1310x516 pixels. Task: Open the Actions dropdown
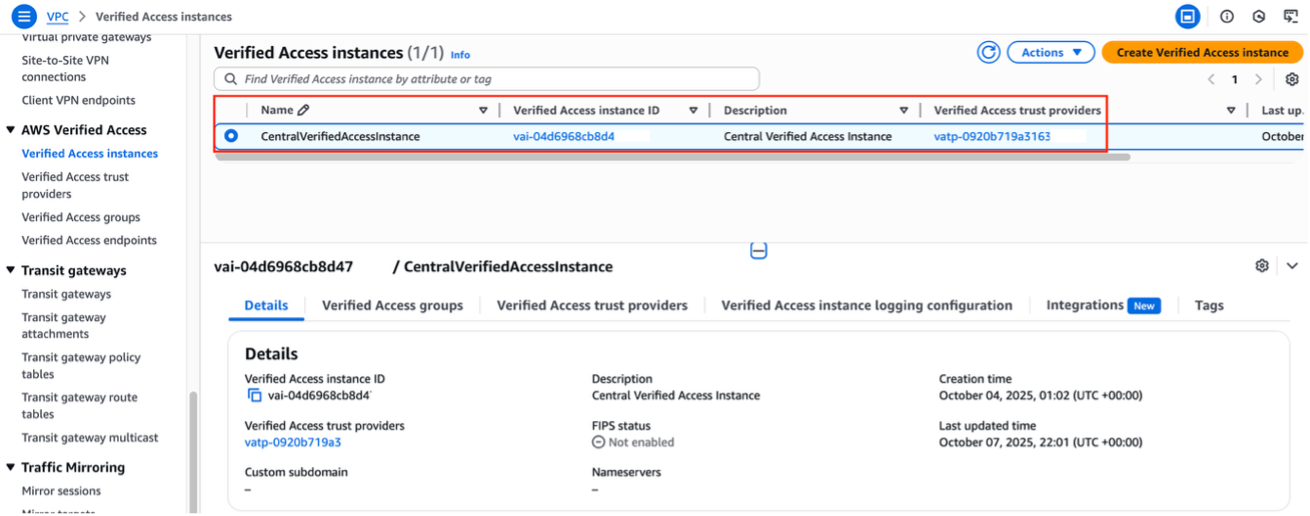pos(1051,53)
